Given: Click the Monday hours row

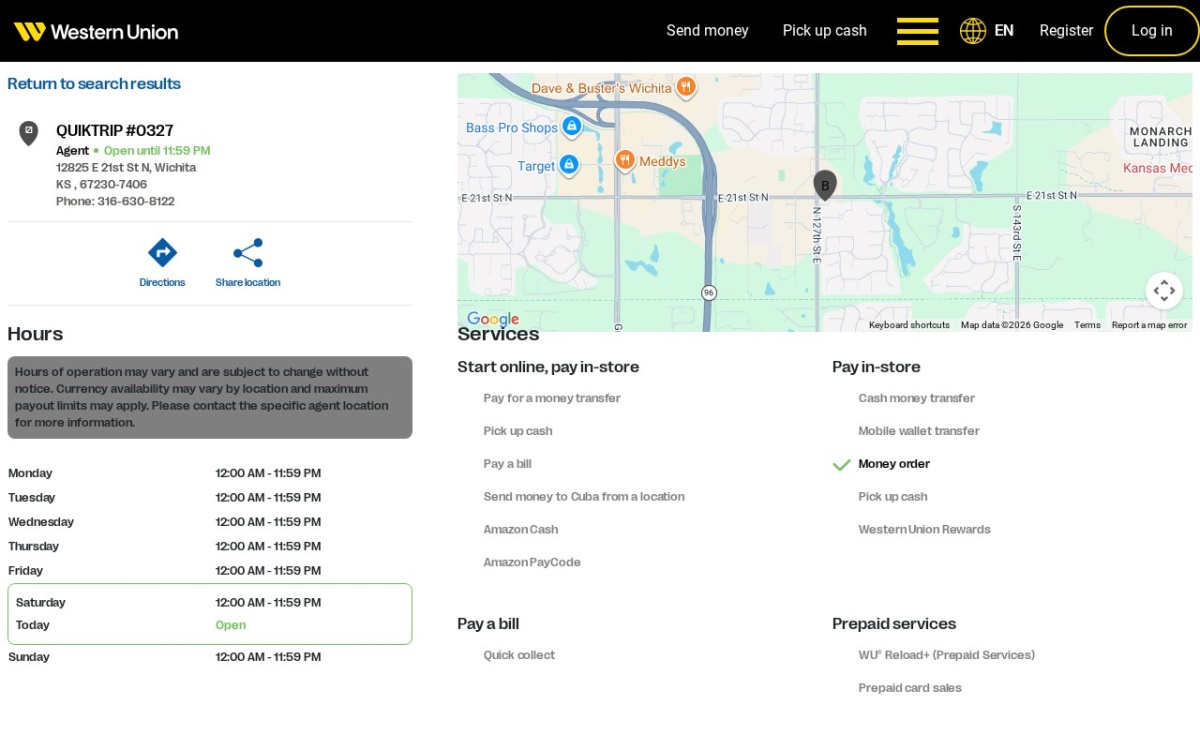Looking at the screenshot, I should (x=210, y=474).
